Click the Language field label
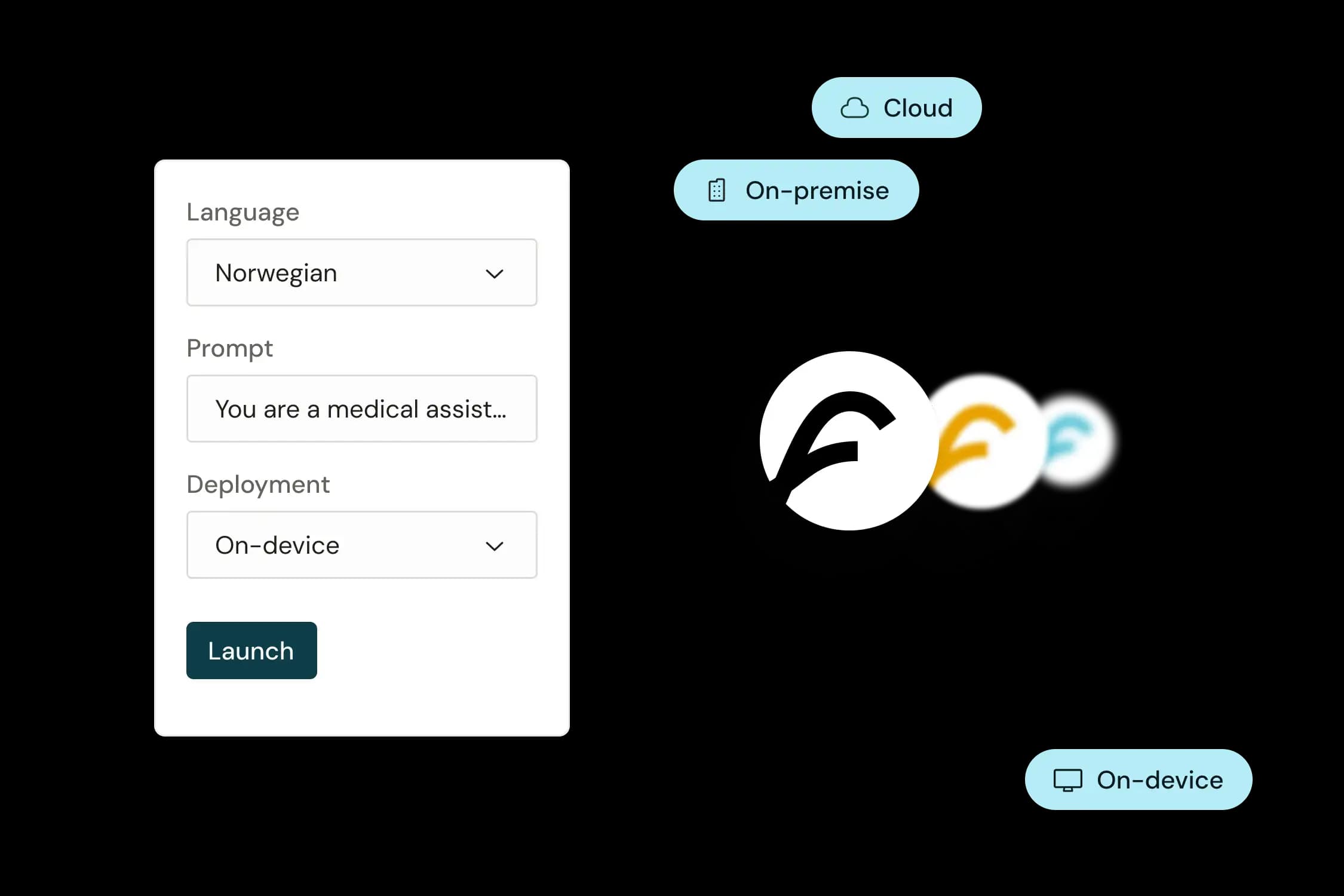The height and width of the screenshot is (896, 1344). pyautogui.click(x=243, y=213)
